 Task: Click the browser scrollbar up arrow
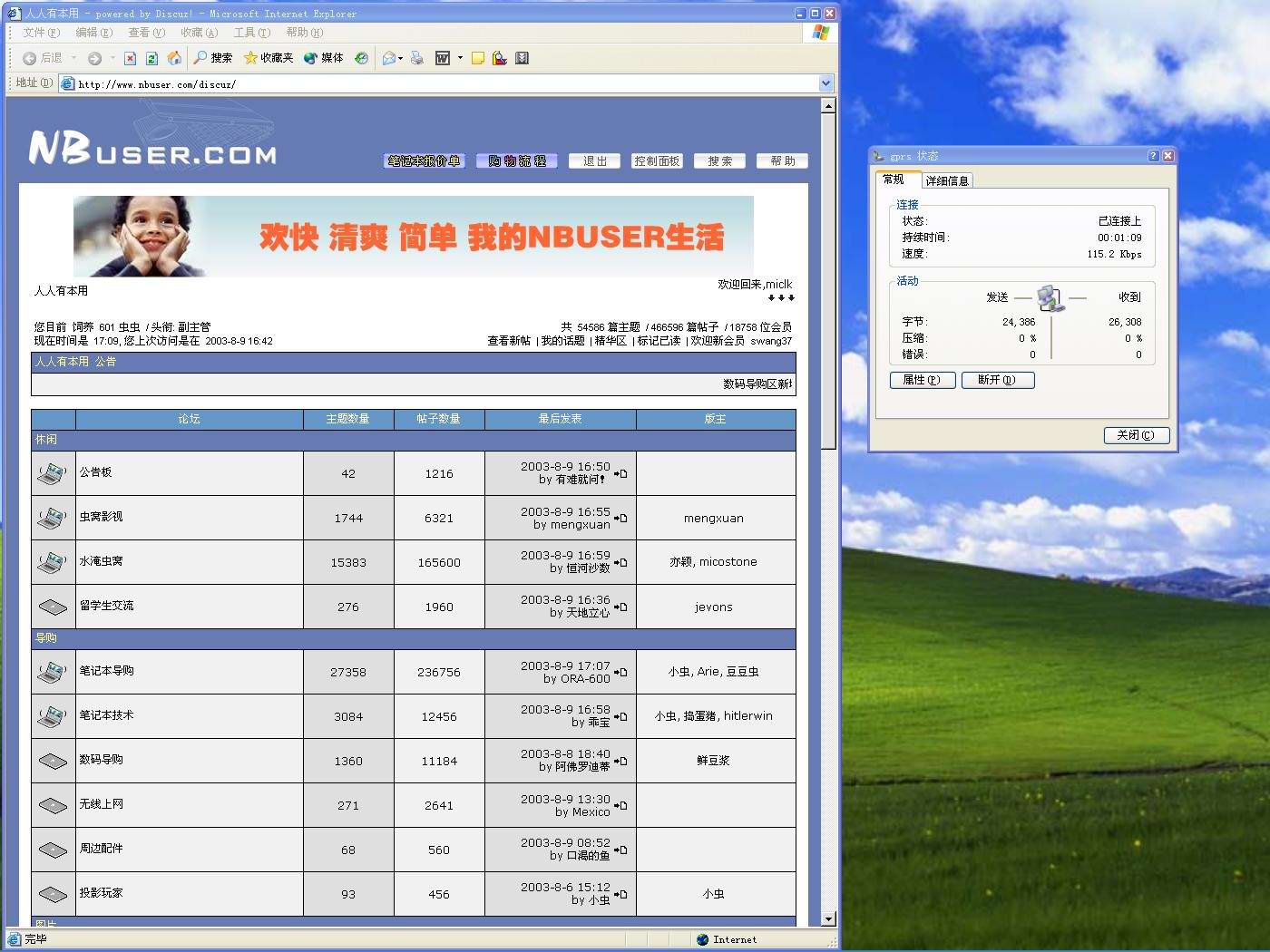828,106
